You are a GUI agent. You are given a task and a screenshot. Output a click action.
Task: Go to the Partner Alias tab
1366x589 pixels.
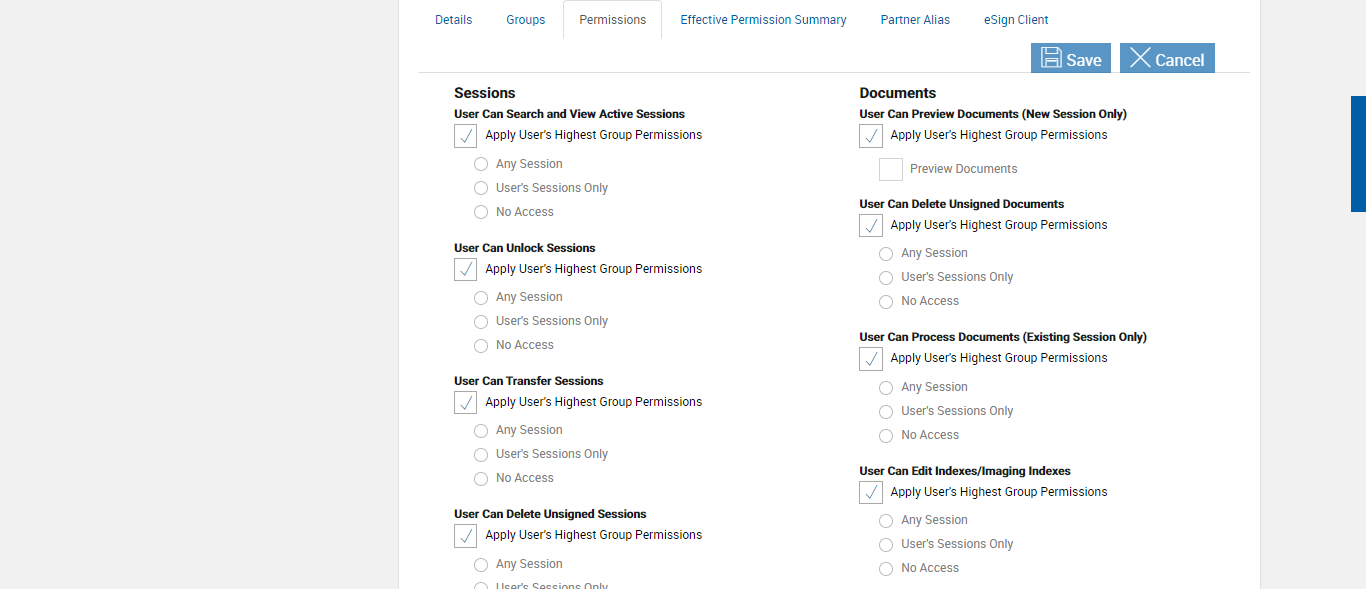click(x=915, y=20)
